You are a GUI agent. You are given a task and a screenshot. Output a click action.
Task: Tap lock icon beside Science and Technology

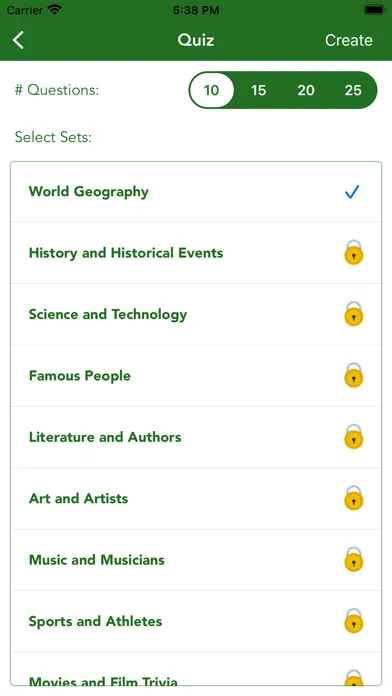354,314
